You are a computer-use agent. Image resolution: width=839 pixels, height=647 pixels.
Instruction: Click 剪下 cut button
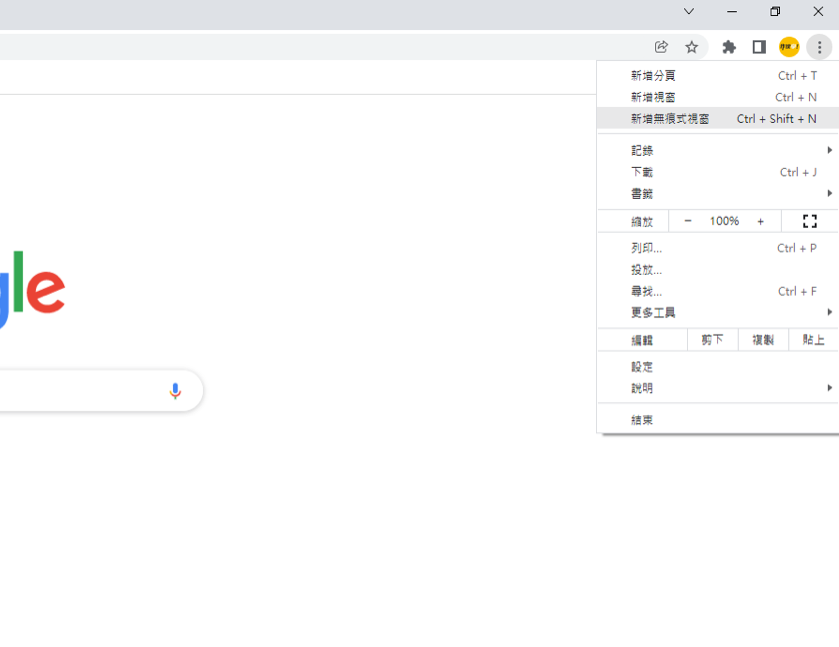click(712, 340)
